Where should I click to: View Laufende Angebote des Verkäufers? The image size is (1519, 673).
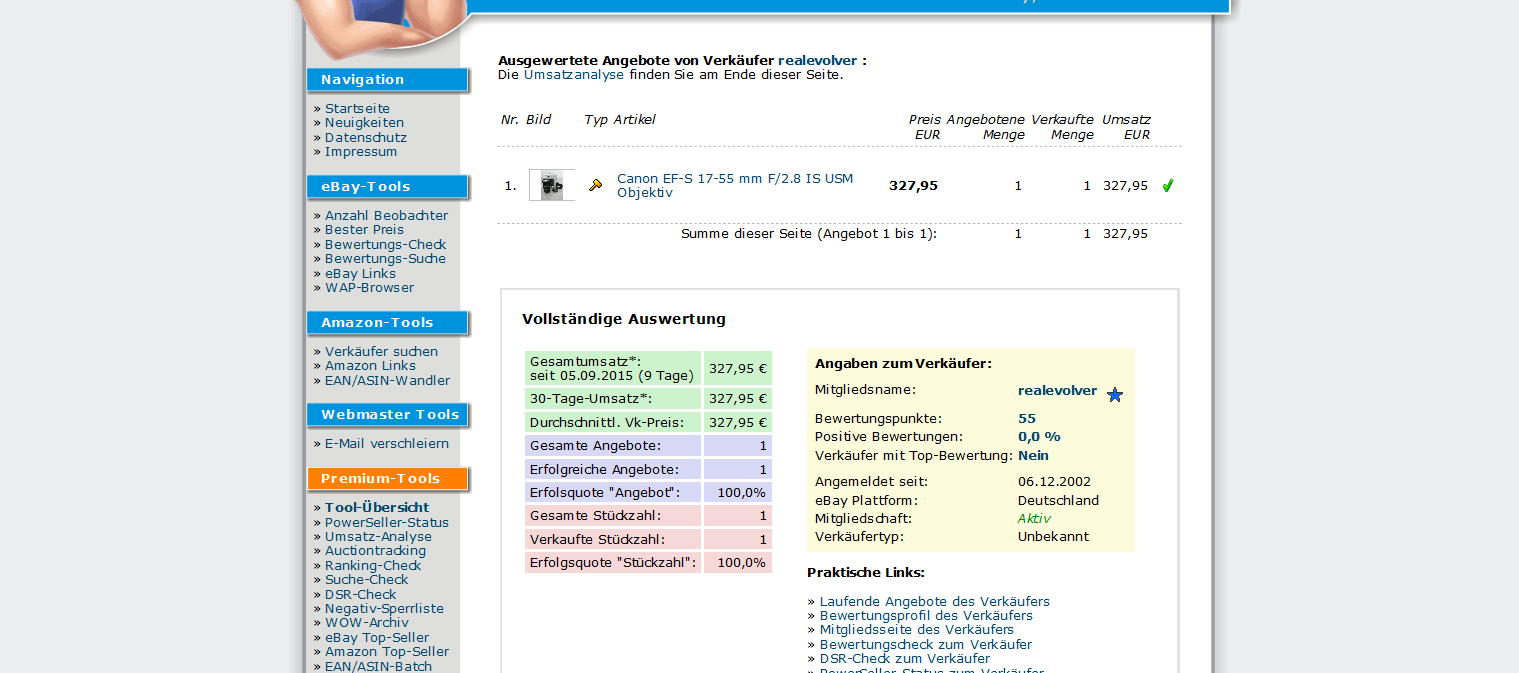(934, 601)
